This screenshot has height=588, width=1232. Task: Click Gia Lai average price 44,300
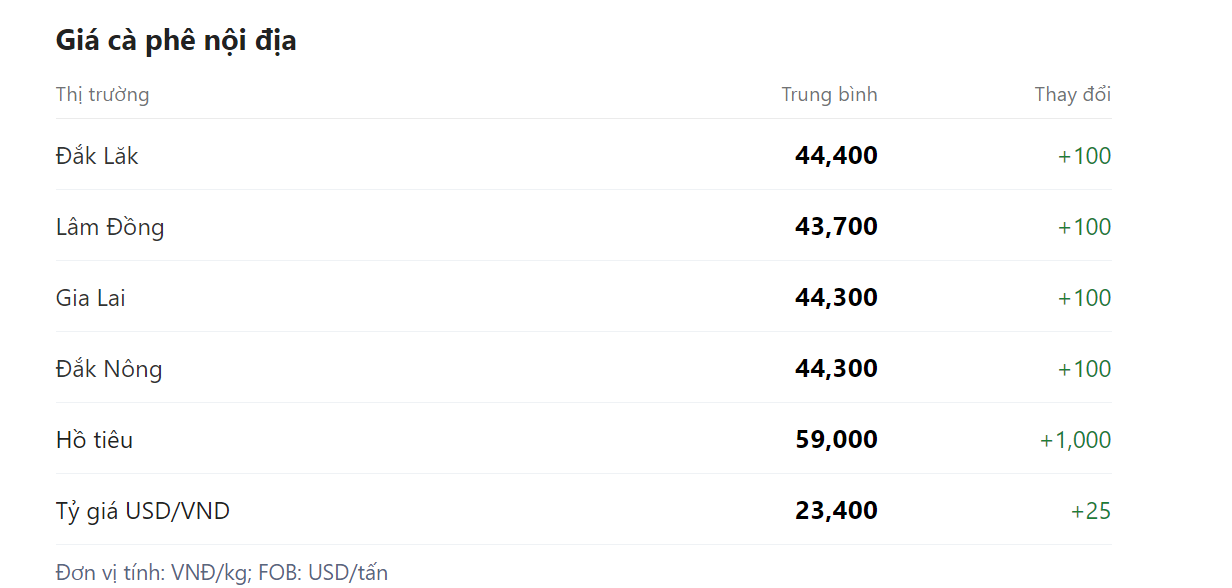pos(836,298)
